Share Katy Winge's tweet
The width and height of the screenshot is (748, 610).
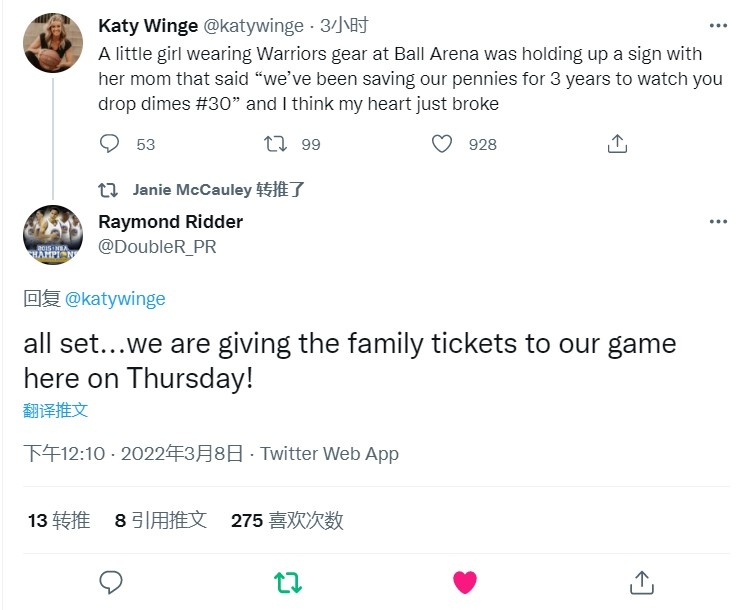617,144
